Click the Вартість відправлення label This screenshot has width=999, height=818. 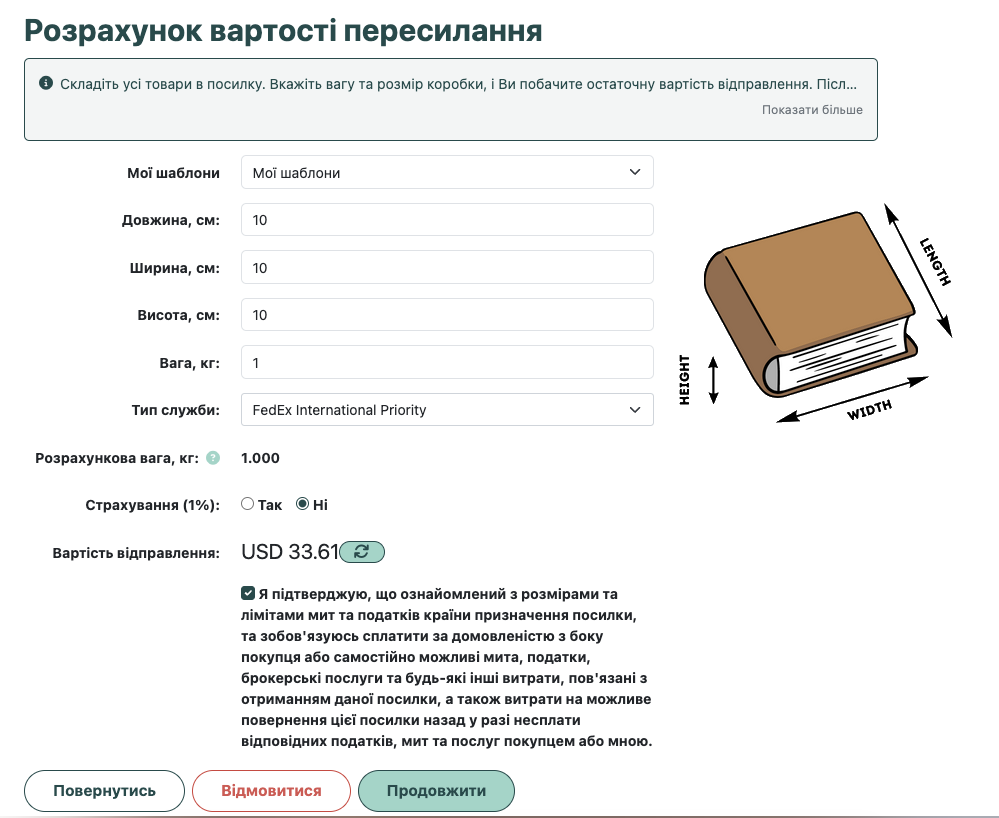(x=136, y=553)
